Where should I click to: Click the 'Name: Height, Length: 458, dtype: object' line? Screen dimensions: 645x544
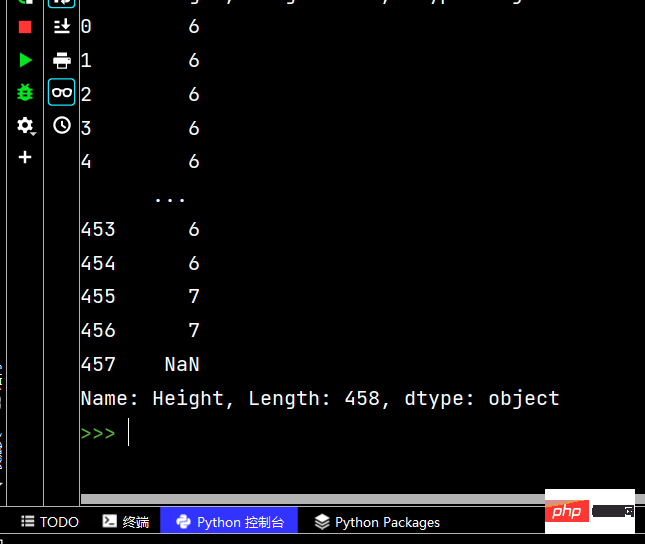(x=320, y=399)
